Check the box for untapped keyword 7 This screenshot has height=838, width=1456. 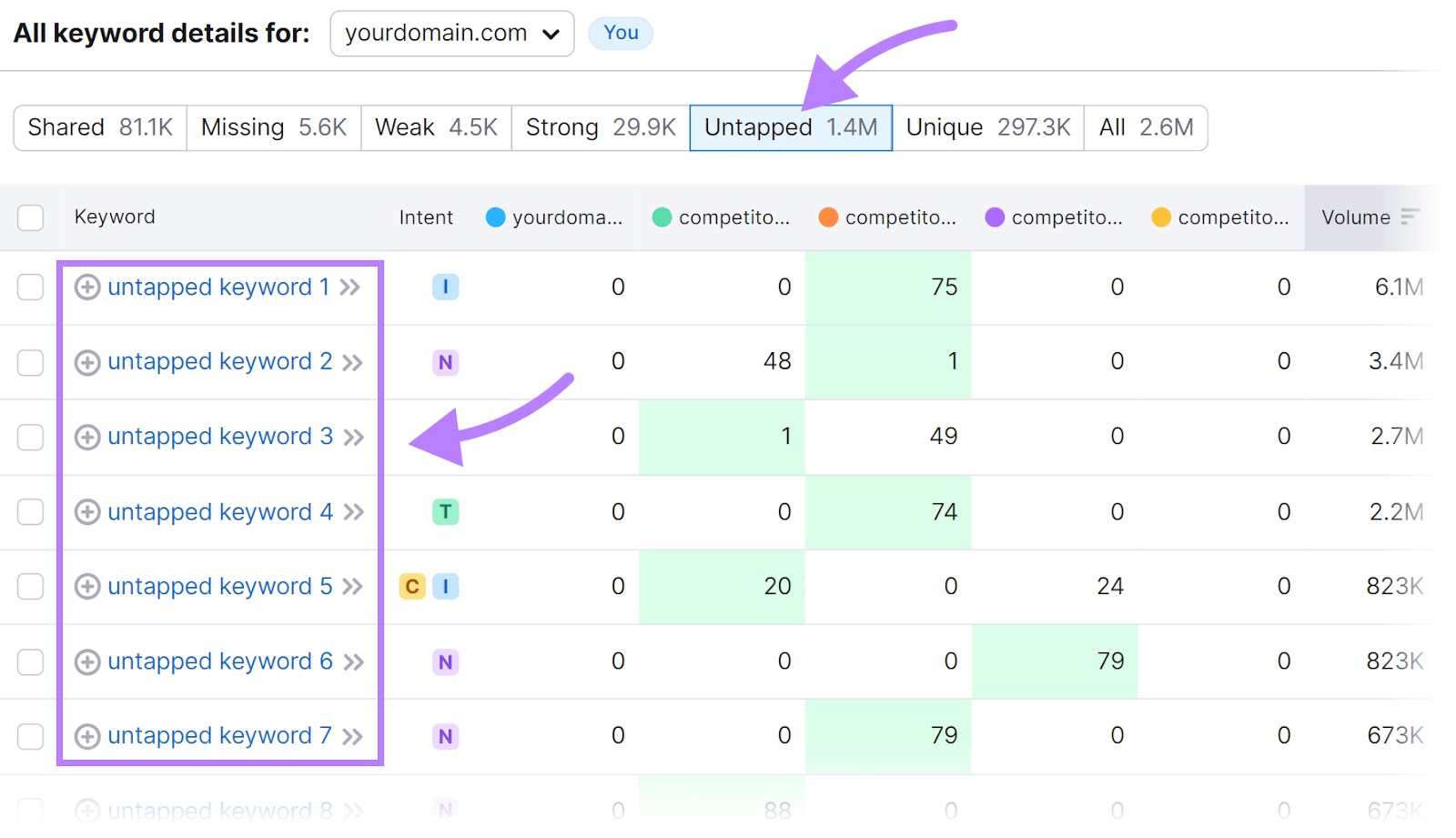click(x=30, y=736)
